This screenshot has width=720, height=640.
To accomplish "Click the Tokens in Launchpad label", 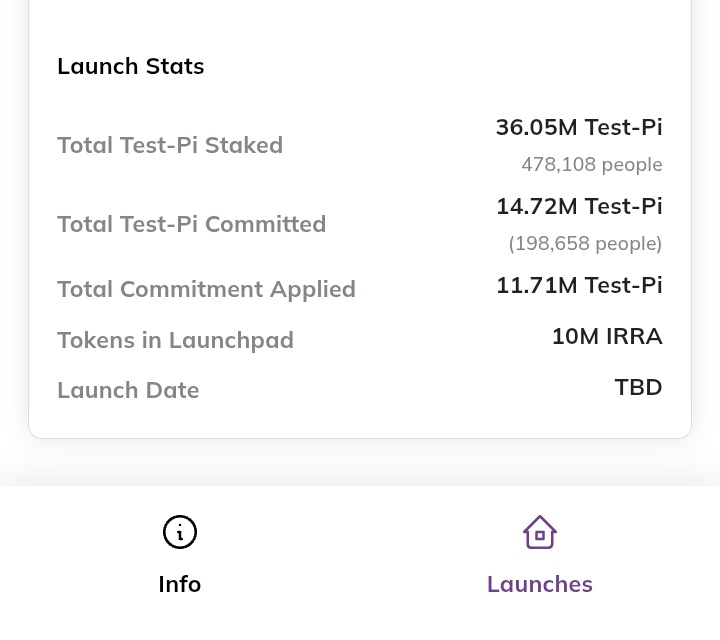I will click(x=175, y=341).
